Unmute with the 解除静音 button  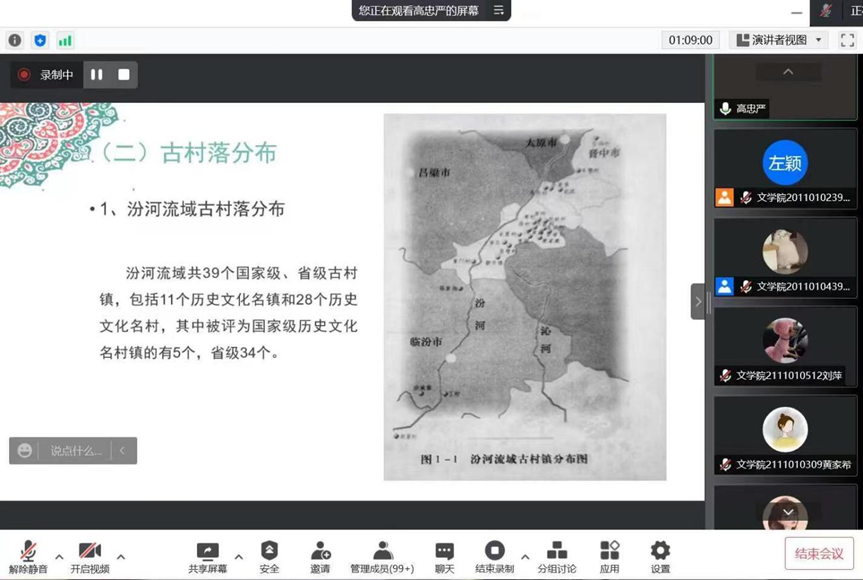click(27, 555)
